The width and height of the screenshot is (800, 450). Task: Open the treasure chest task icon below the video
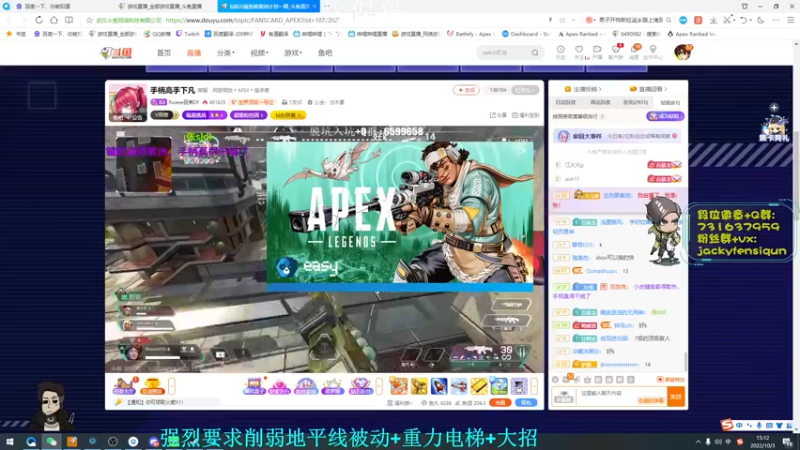pos(124,386)
